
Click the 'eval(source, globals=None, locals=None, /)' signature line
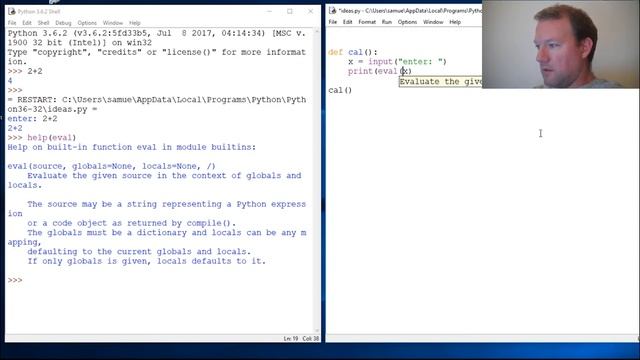tap(111, 166)
